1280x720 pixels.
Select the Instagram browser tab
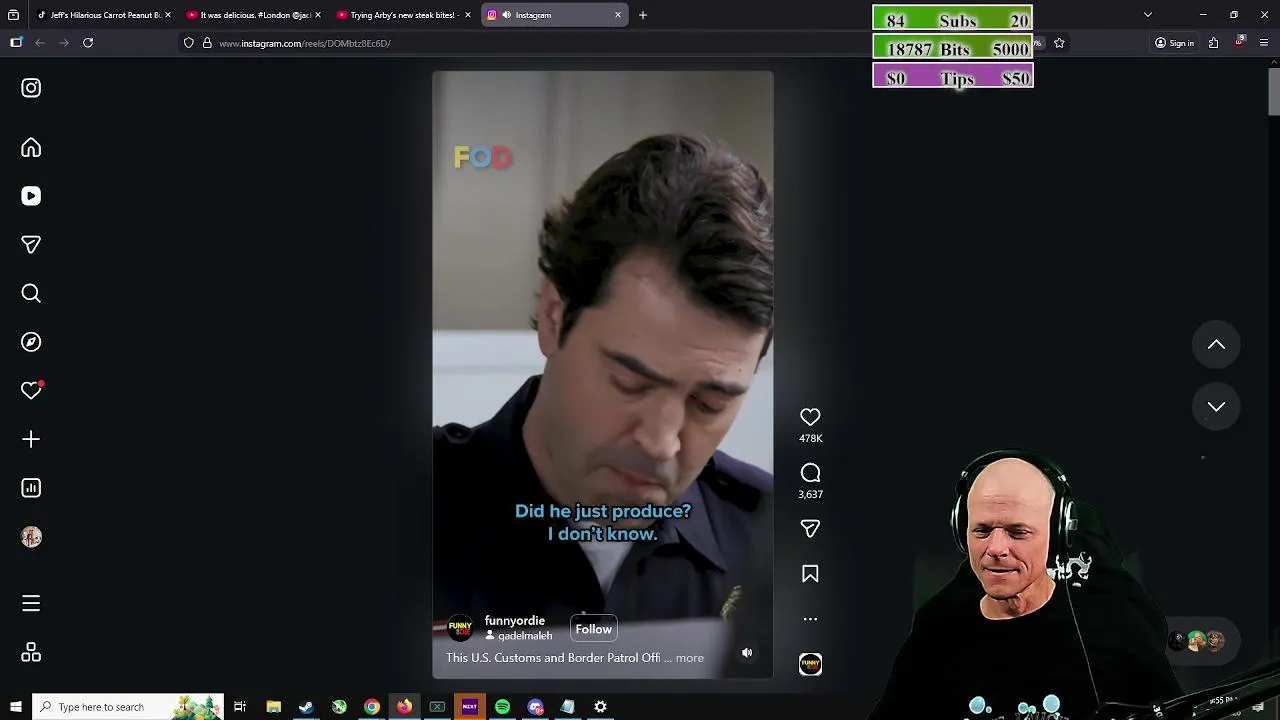[554, 15]
